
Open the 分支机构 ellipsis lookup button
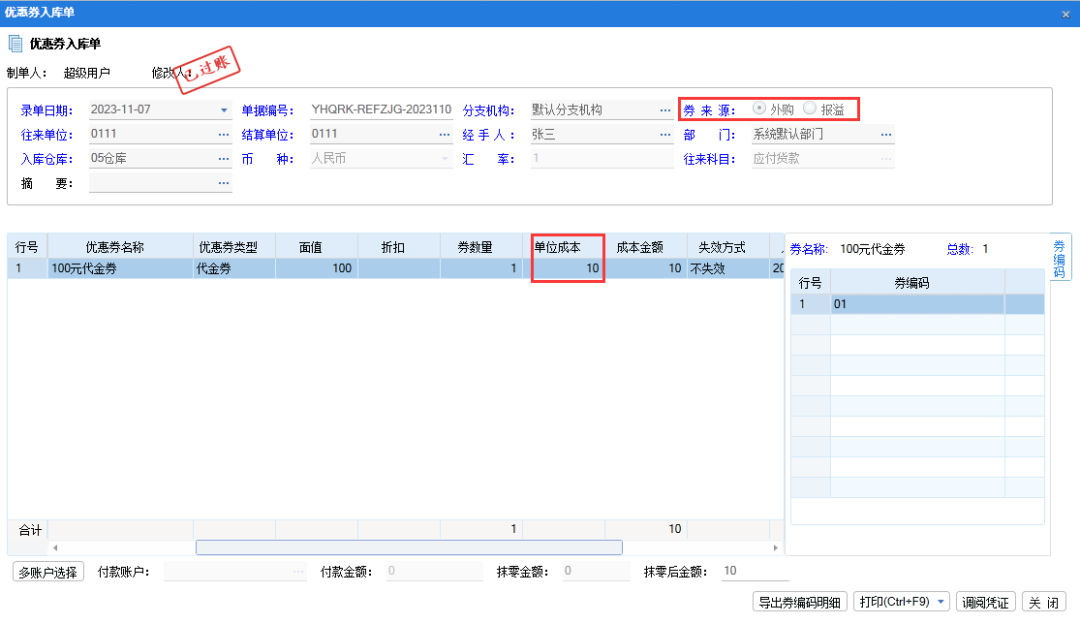click(x=665, y=110)
